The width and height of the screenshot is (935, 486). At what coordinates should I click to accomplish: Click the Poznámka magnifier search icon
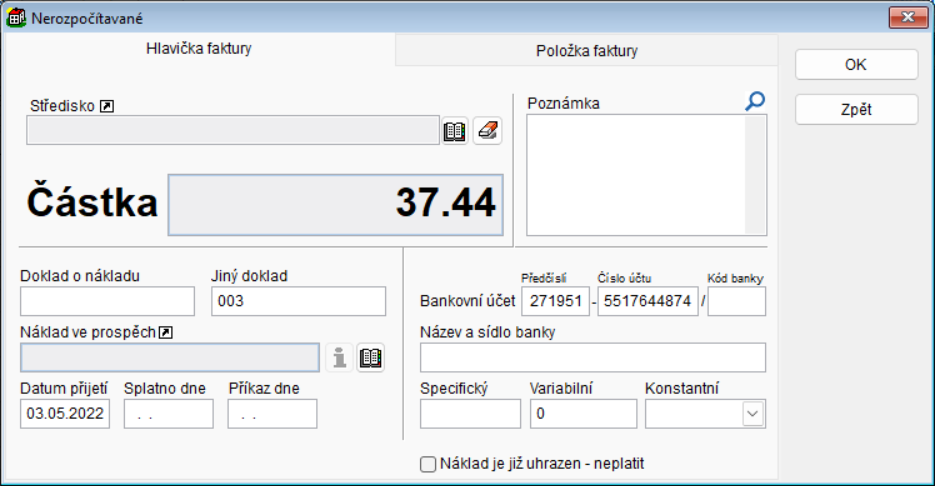click(755, 101)
